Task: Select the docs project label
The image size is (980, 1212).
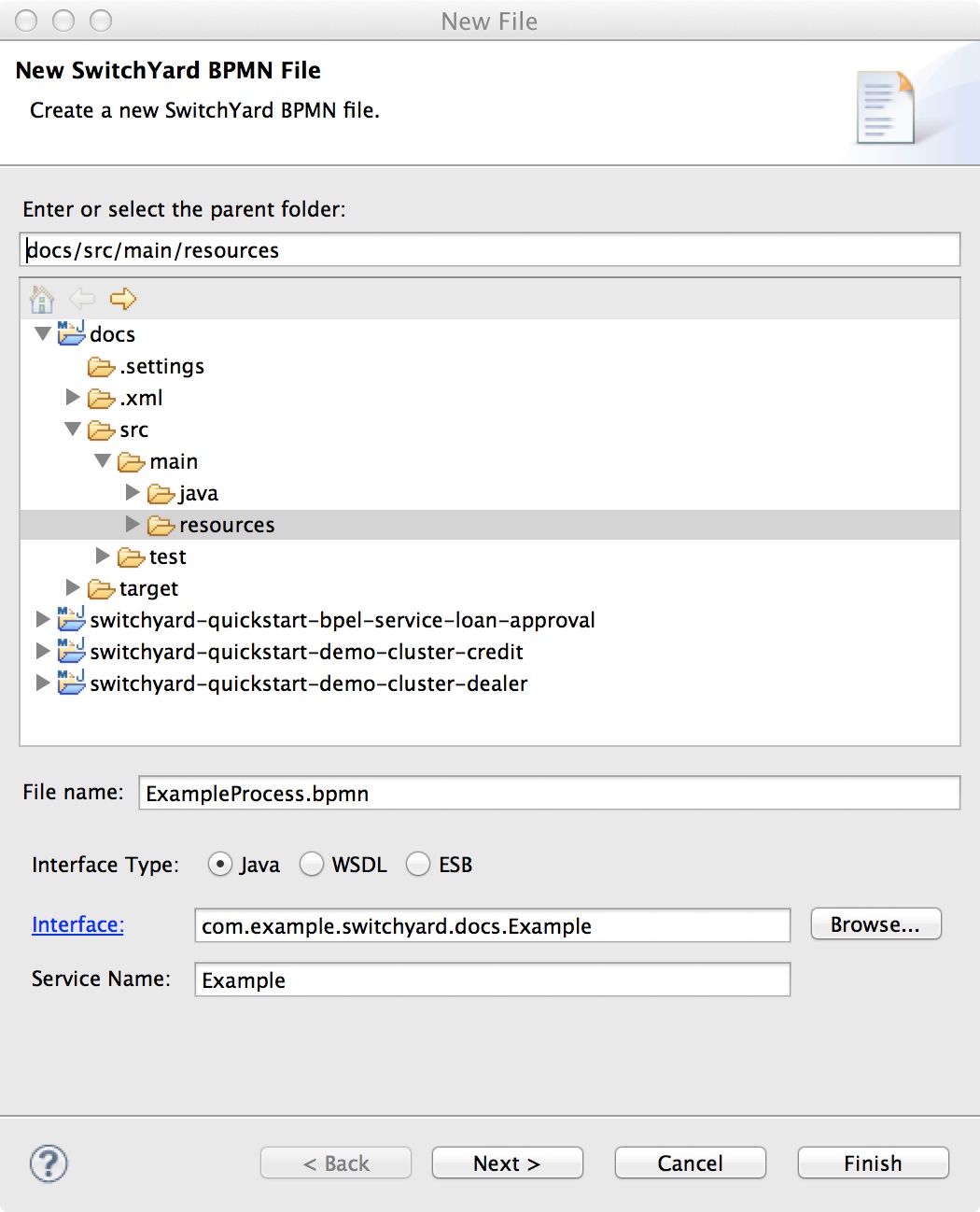Action: click(113, 334)
